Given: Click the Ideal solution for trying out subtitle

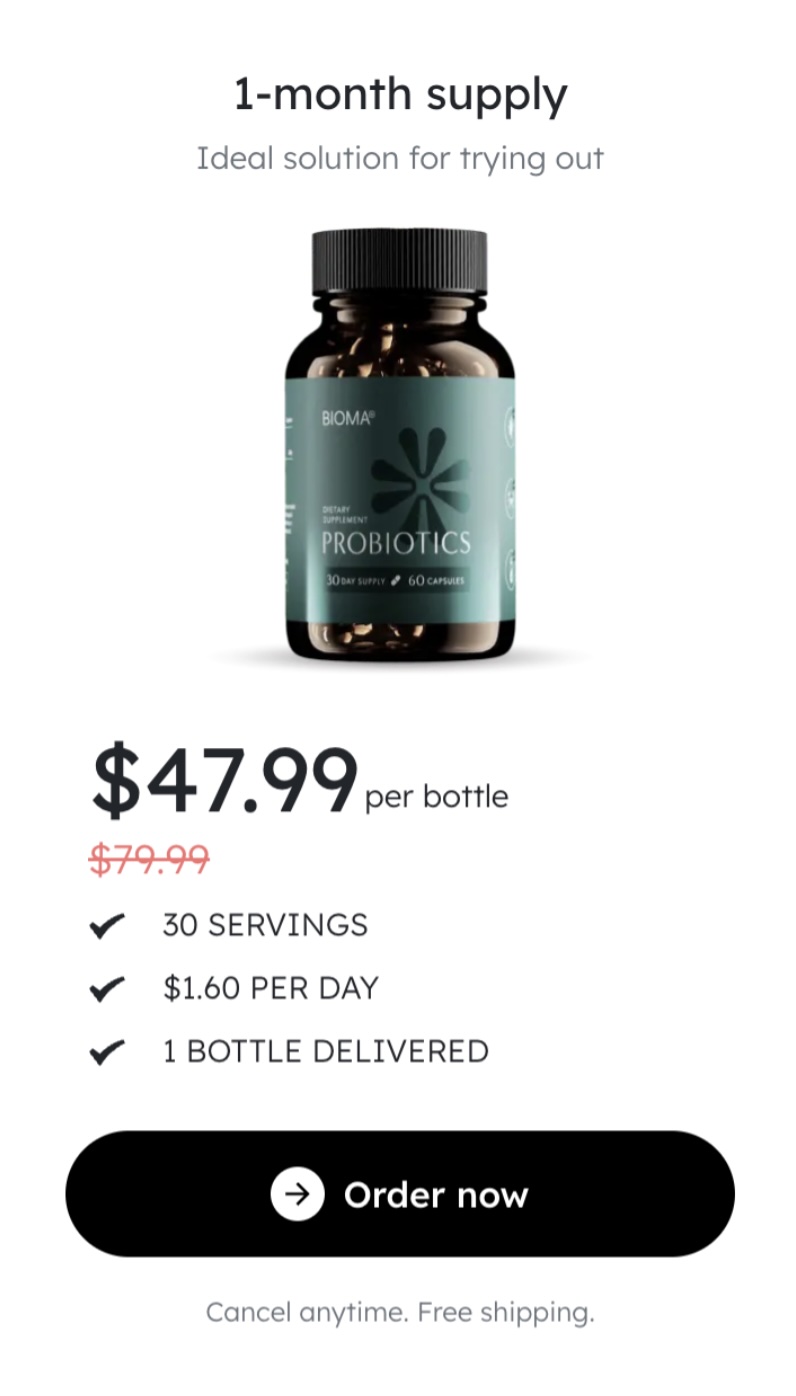Looking at the screenshot, I should point(400,159).
